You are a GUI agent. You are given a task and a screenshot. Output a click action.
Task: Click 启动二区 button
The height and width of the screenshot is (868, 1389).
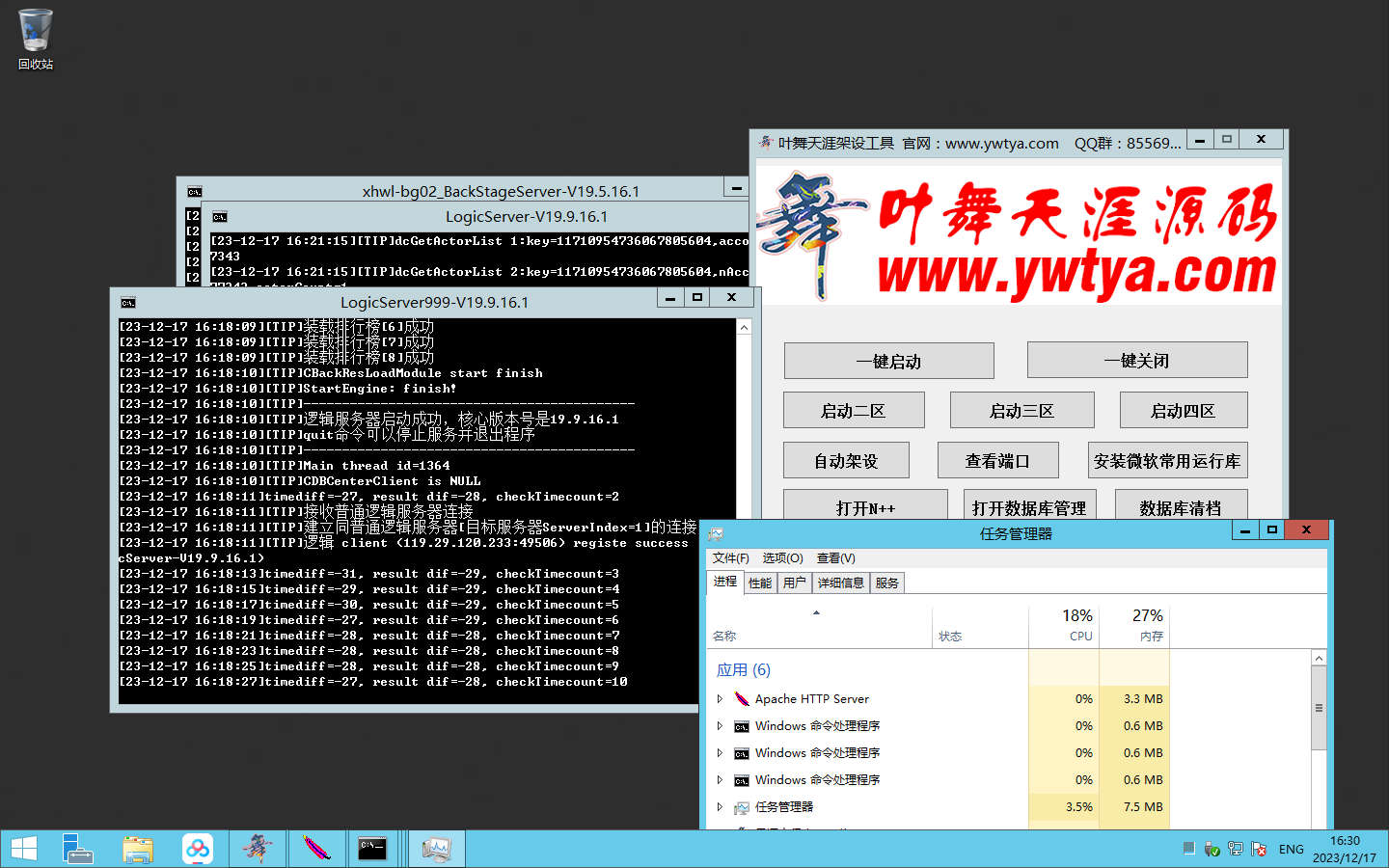point(854,410)
